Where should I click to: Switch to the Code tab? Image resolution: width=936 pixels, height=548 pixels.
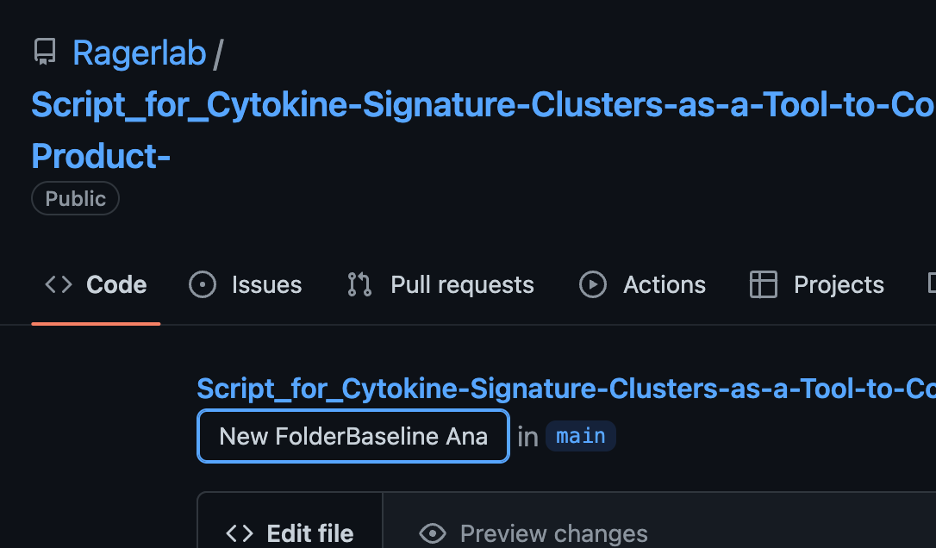point(116,285)
